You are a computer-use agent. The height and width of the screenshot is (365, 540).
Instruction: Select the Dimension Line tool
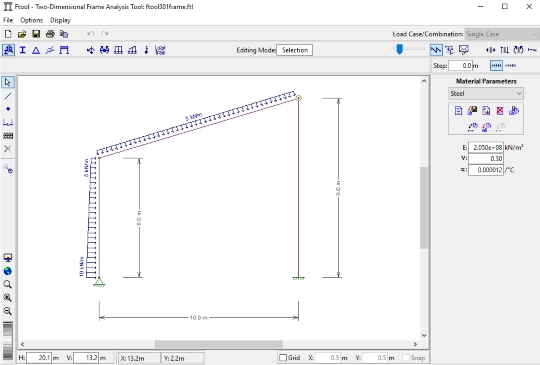click(8, 122)
